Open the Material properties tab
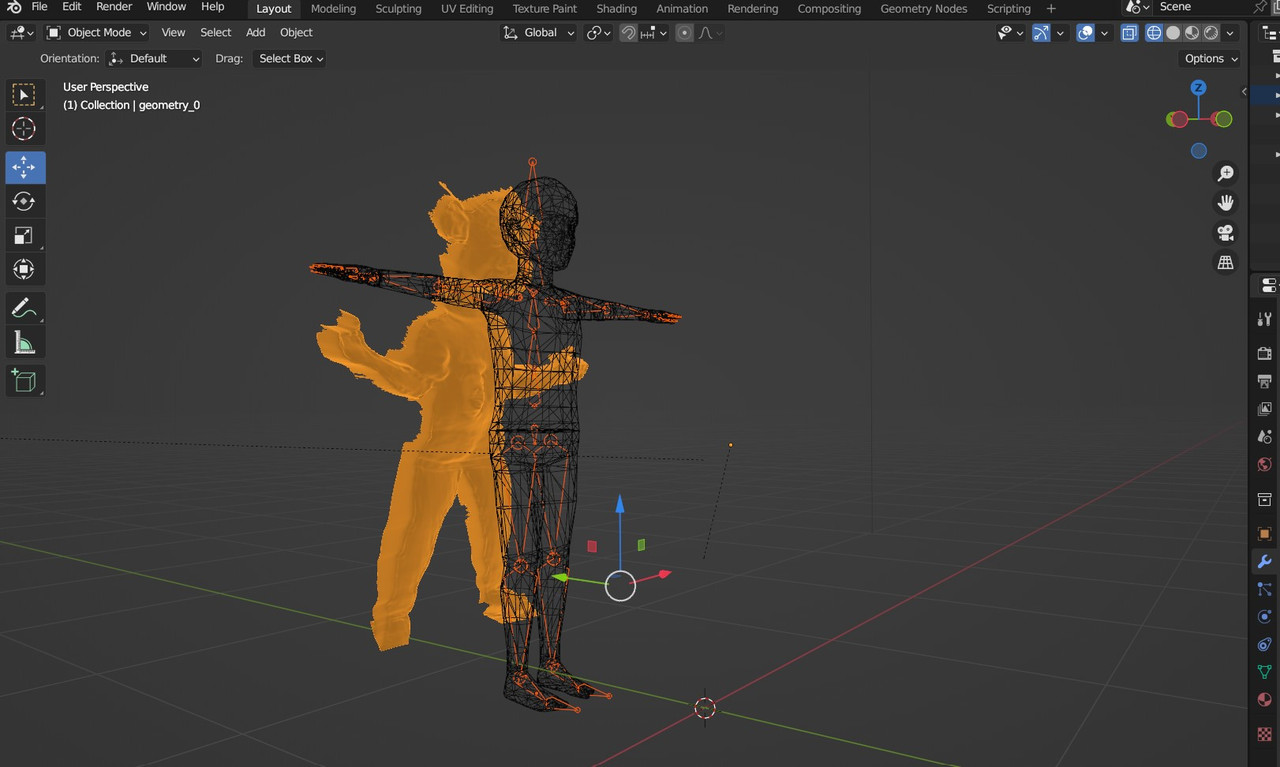The height and width of the screenshot is (767, 1280). (1265, 700)
